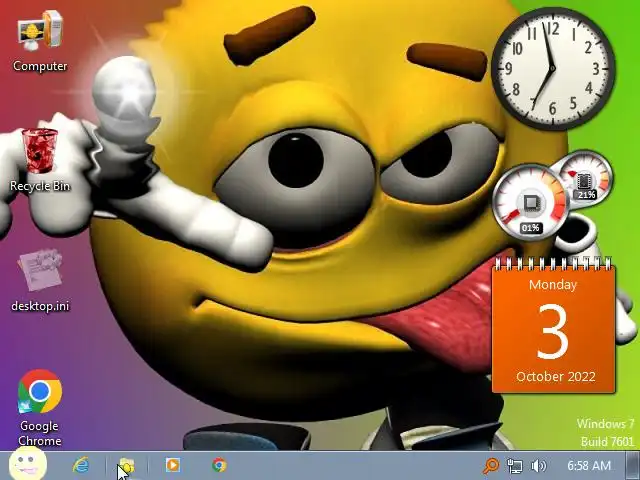Open Windows Explorer folder in the taskbar
Viewport: 640px width, 480px height.
(127, 466)
